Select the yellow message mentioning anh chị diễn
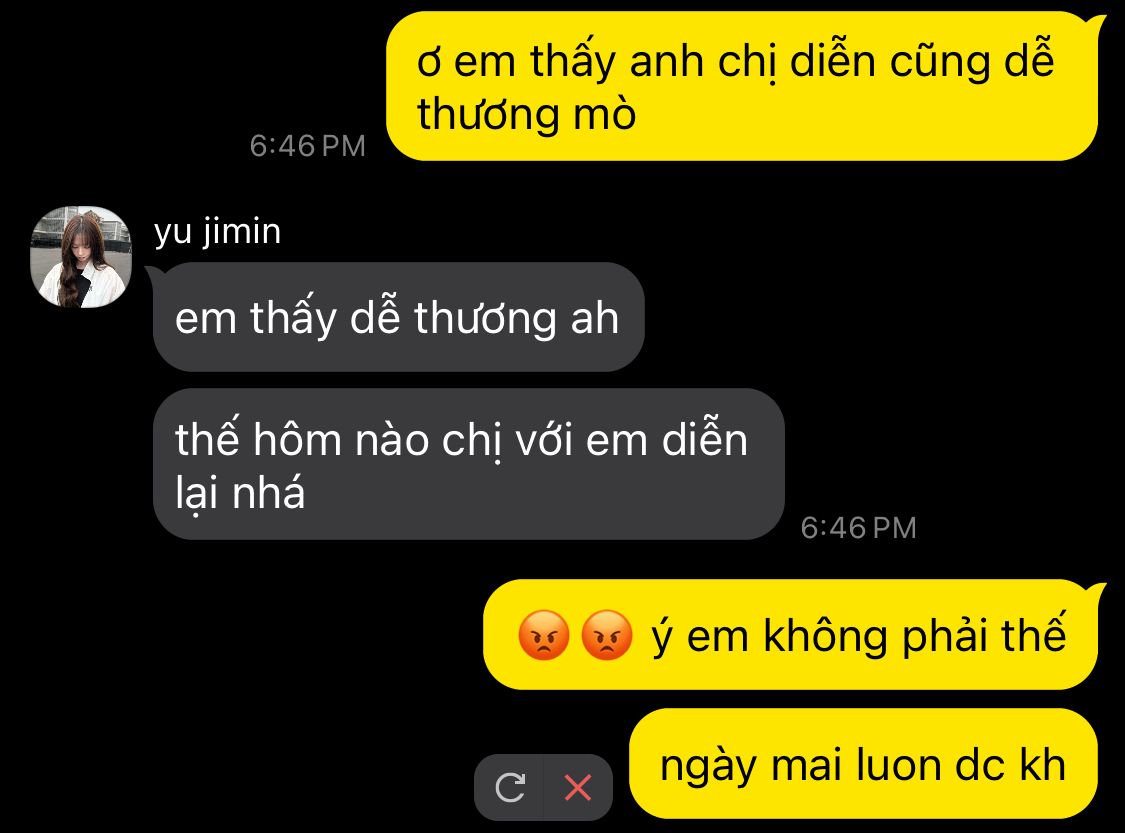Viewport: 1125px width, 833px height. pos(743,86)
